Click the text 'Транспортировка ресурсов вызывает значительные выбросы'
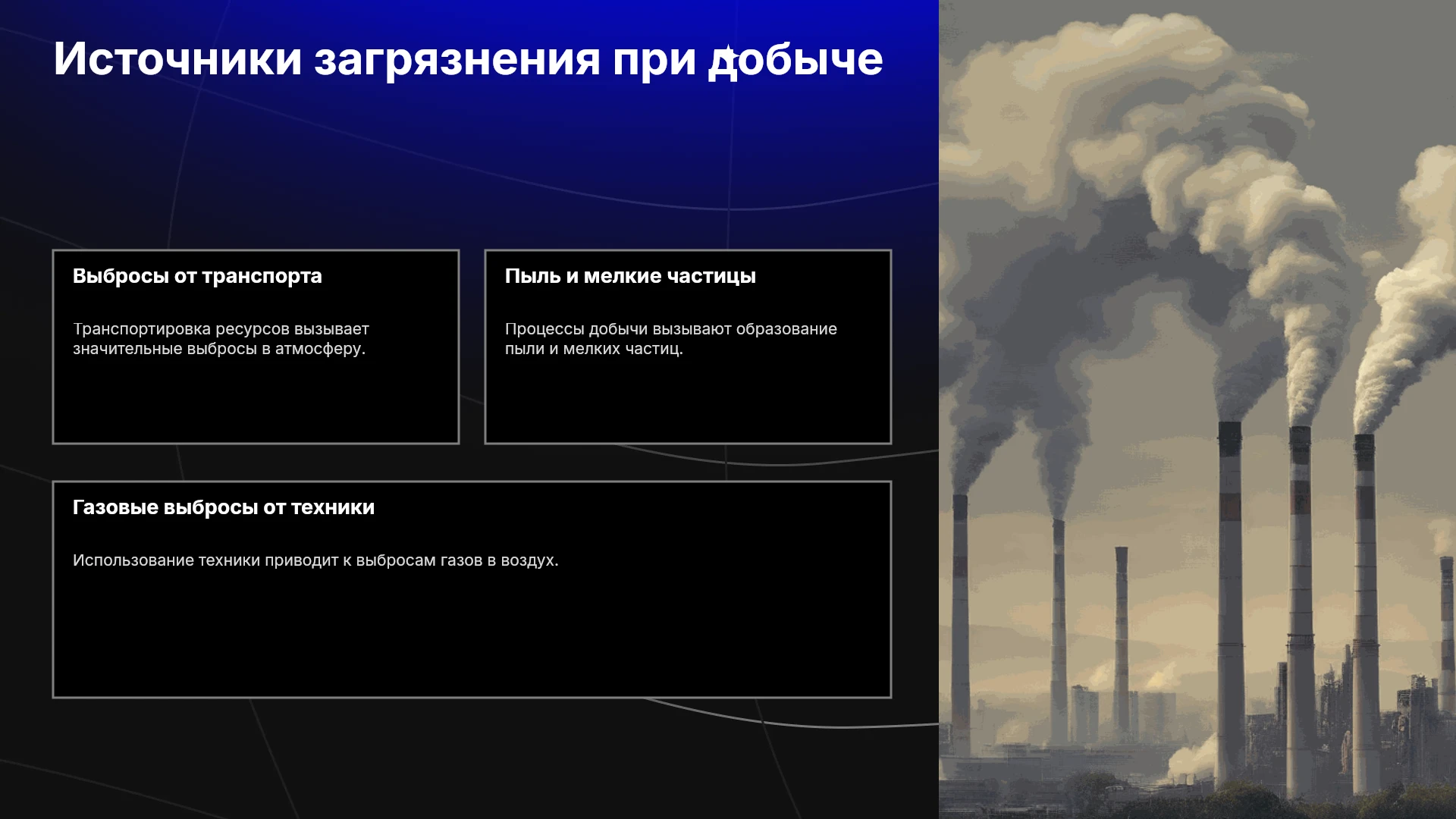1456x819 pixels. click(221, 339)
